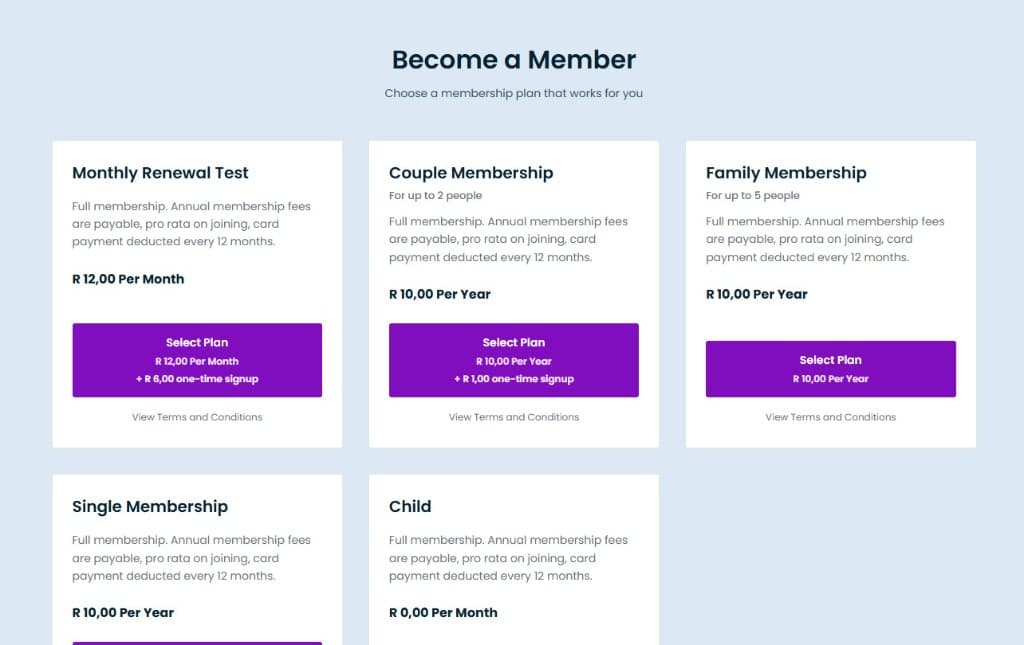Click the R 0,00 Per Month Child price
1024x645 pixels.
tap(442, 612)
